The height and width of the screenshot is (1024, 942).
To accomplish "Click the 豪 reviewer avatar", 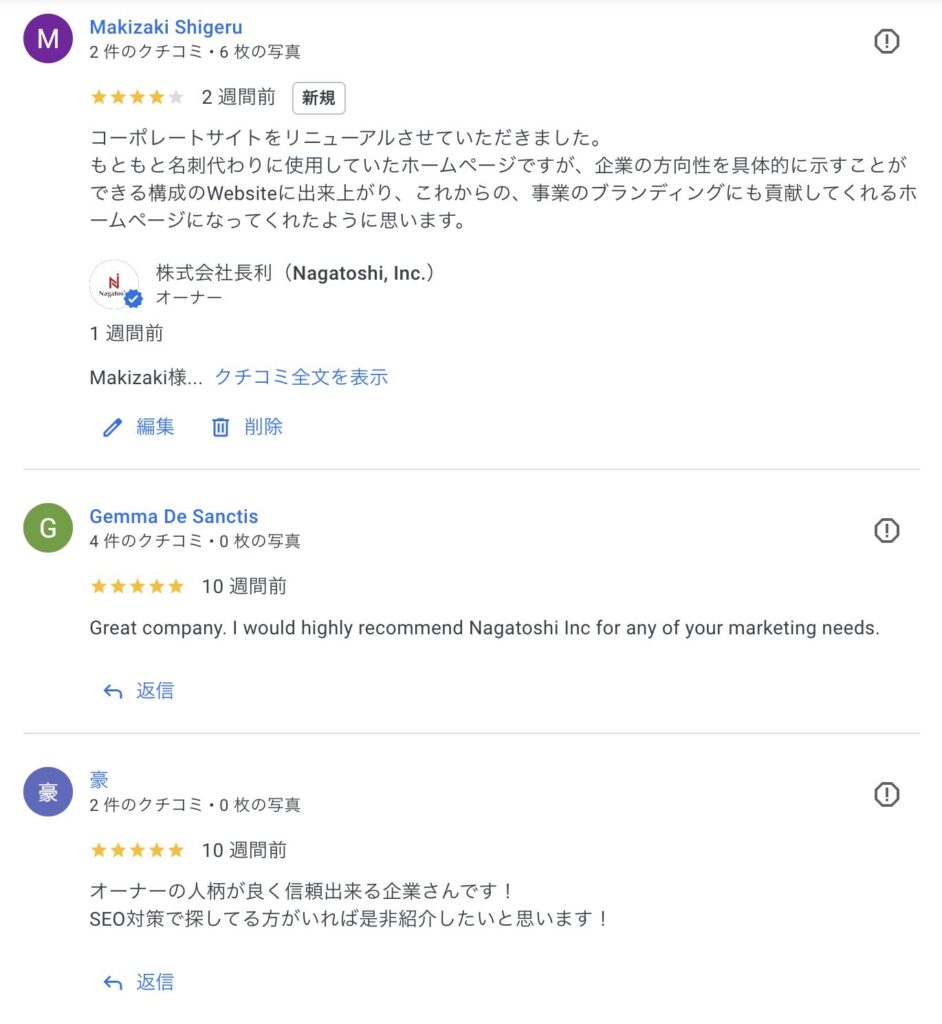I will [47, 792].
